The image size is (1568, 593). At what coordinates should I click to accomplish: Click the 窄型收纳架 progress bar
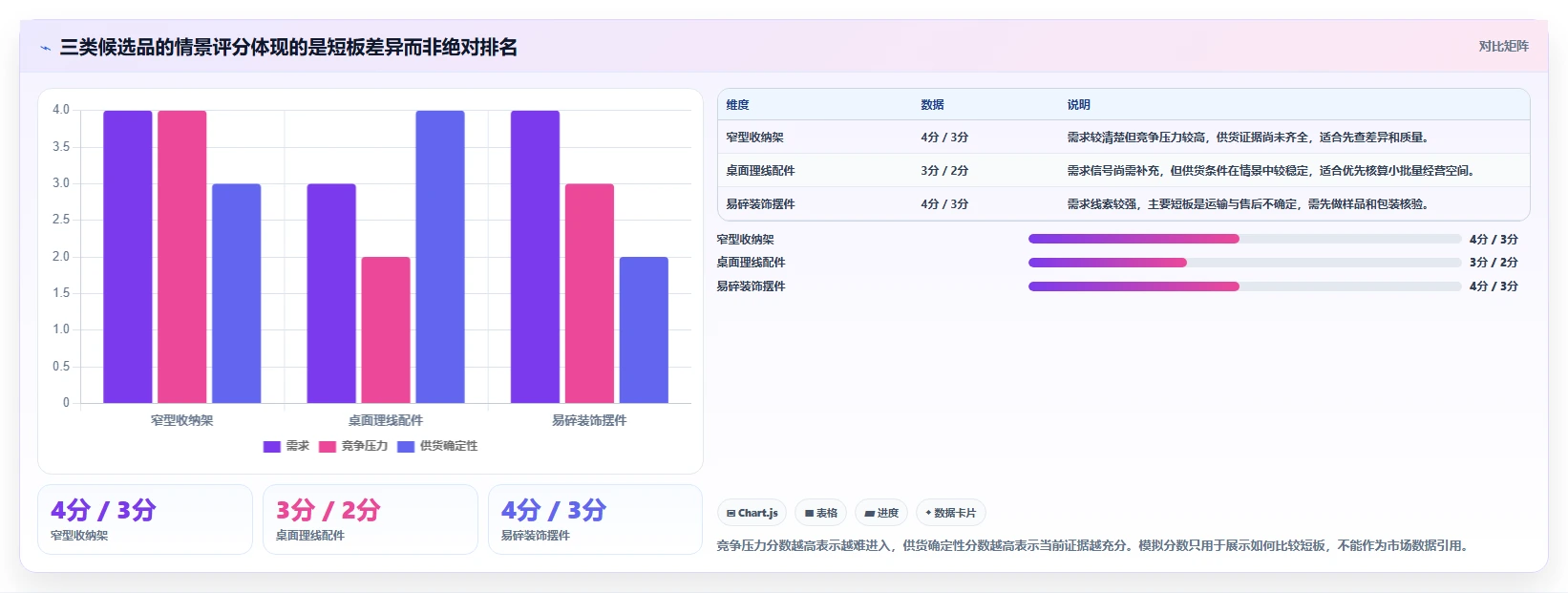[x=1244, y=239]
